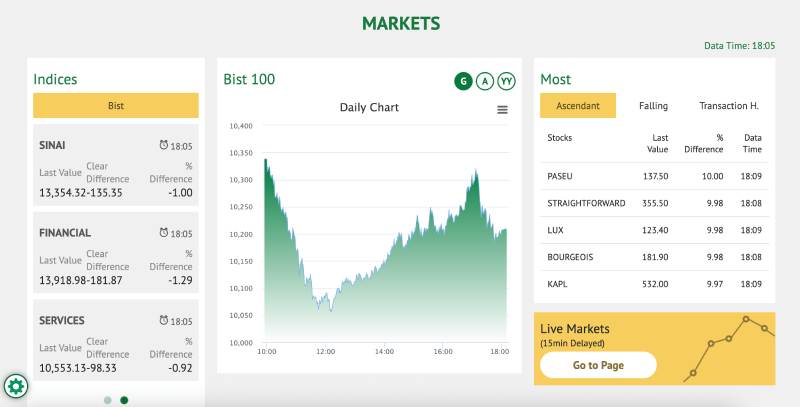The image size is (800, 407).
Task: Switch to the Falling tab
Action: click(x=653, y=105)
